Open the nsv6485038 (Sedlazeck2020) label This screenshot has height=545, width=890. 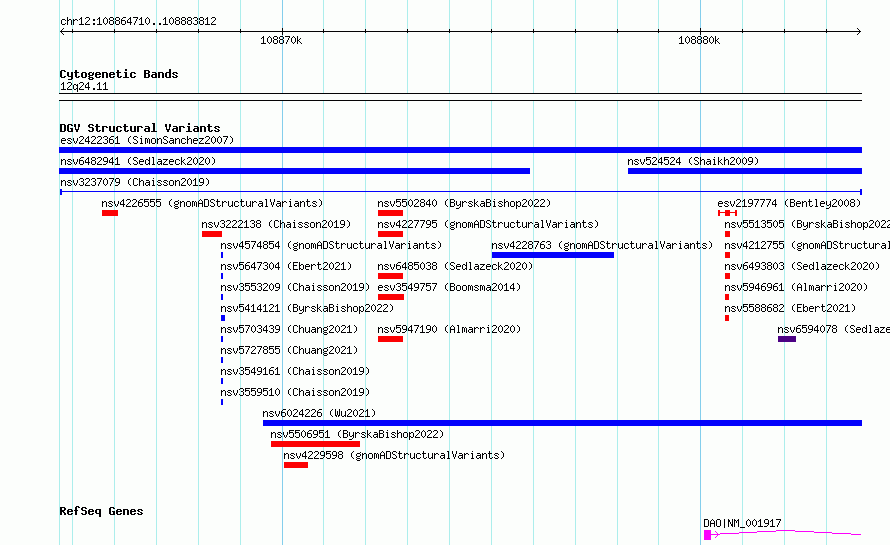pos(455,266)
